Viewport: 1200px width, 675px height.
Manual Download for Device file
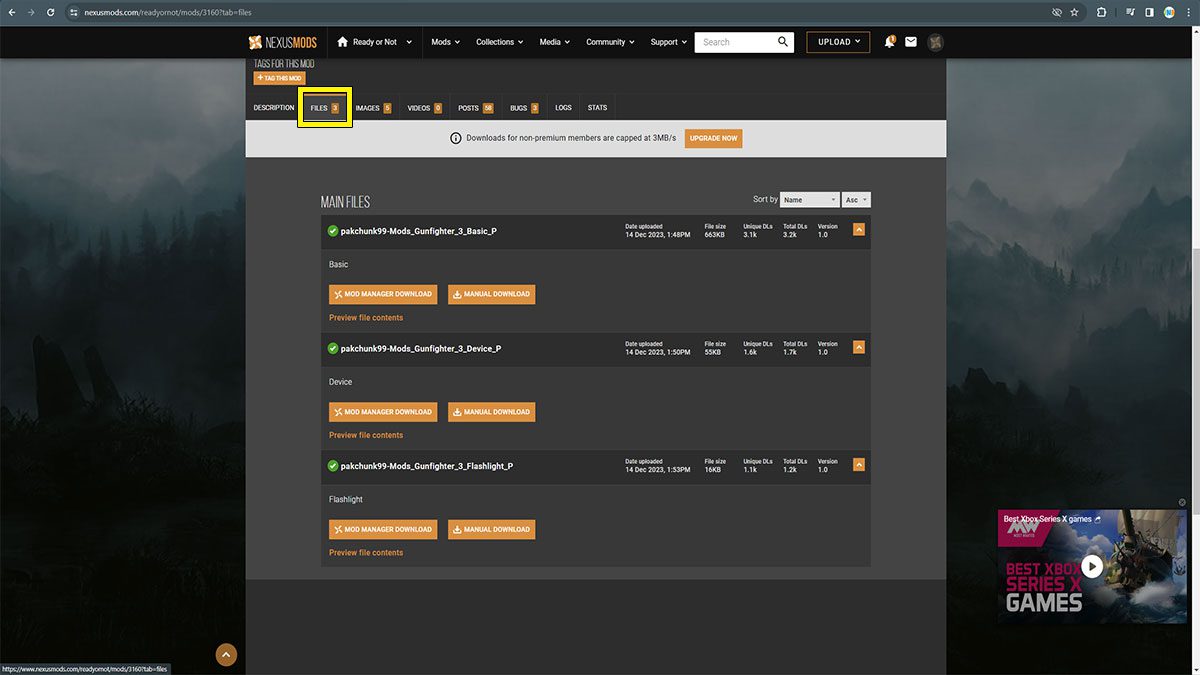click(491, 412)
